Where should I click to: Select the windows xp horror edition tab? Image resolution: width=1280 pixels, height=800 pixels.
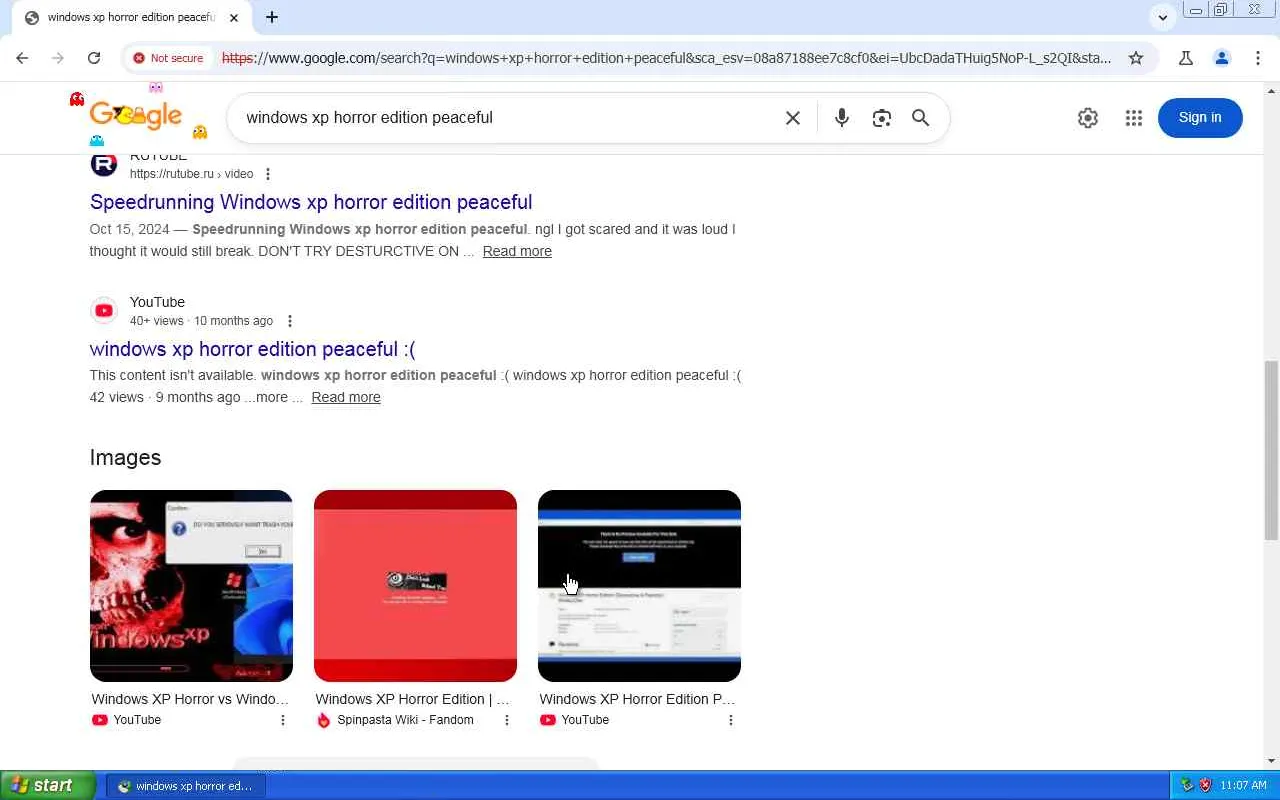click(x=130, y=18)
